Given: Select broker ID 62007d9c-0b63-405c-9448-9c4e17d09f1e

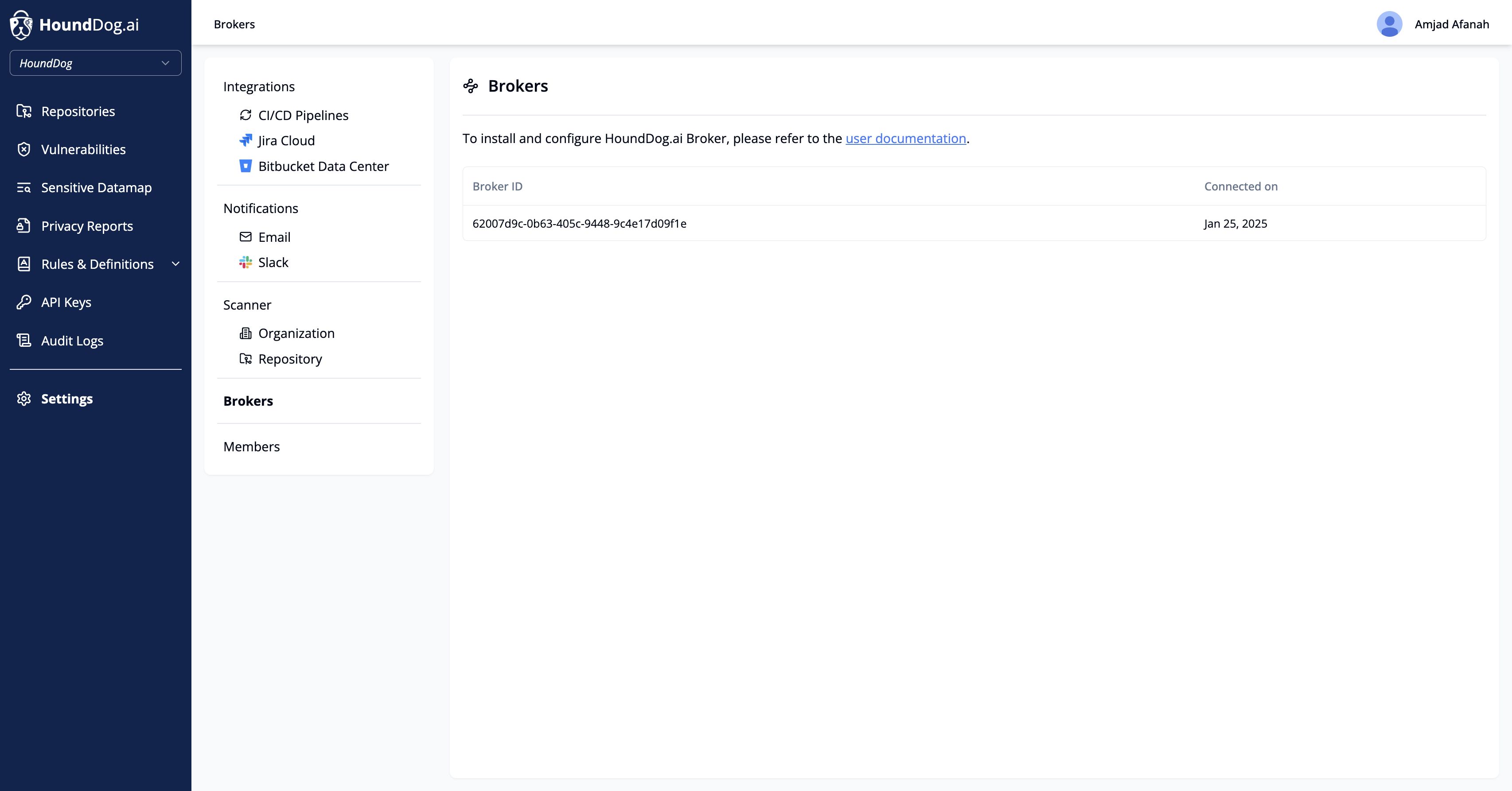Looking at the screenshot, I should (579, 224).
